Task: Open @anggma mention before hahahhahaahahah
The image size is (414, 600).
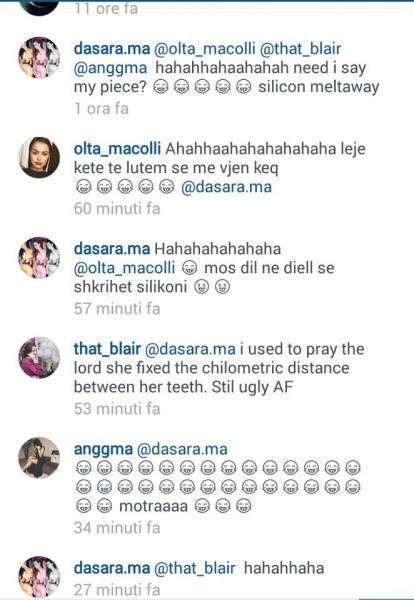Action: [111, 68]
